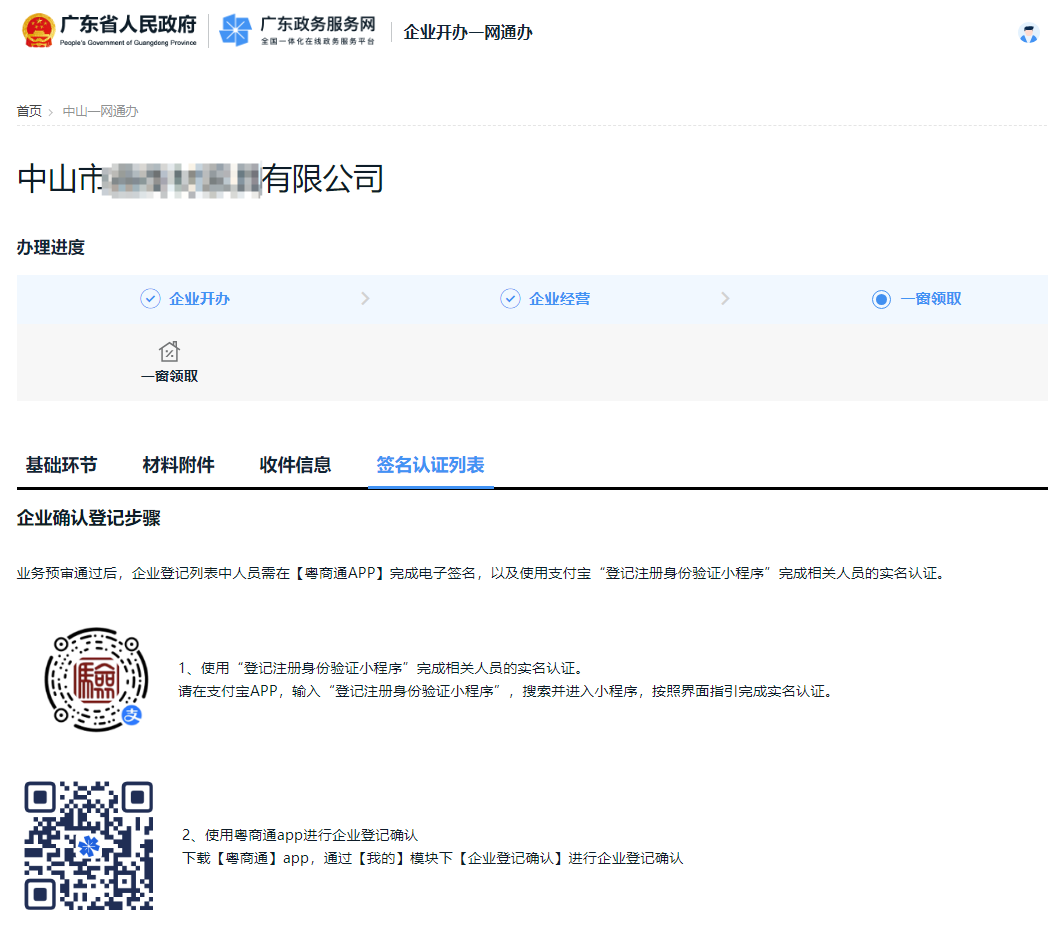Click the 一窗领取 certificate icon
Screen dimensions: 1048x930
coord(169,349)
